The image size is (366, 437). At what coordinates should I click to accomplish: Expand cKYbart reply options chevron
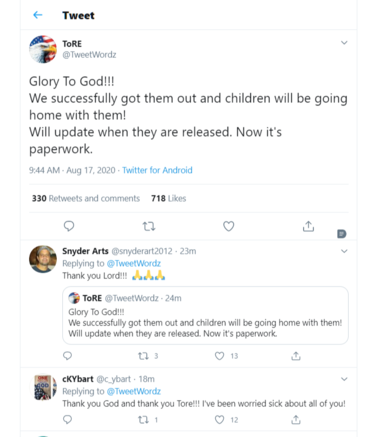[344, 379]
